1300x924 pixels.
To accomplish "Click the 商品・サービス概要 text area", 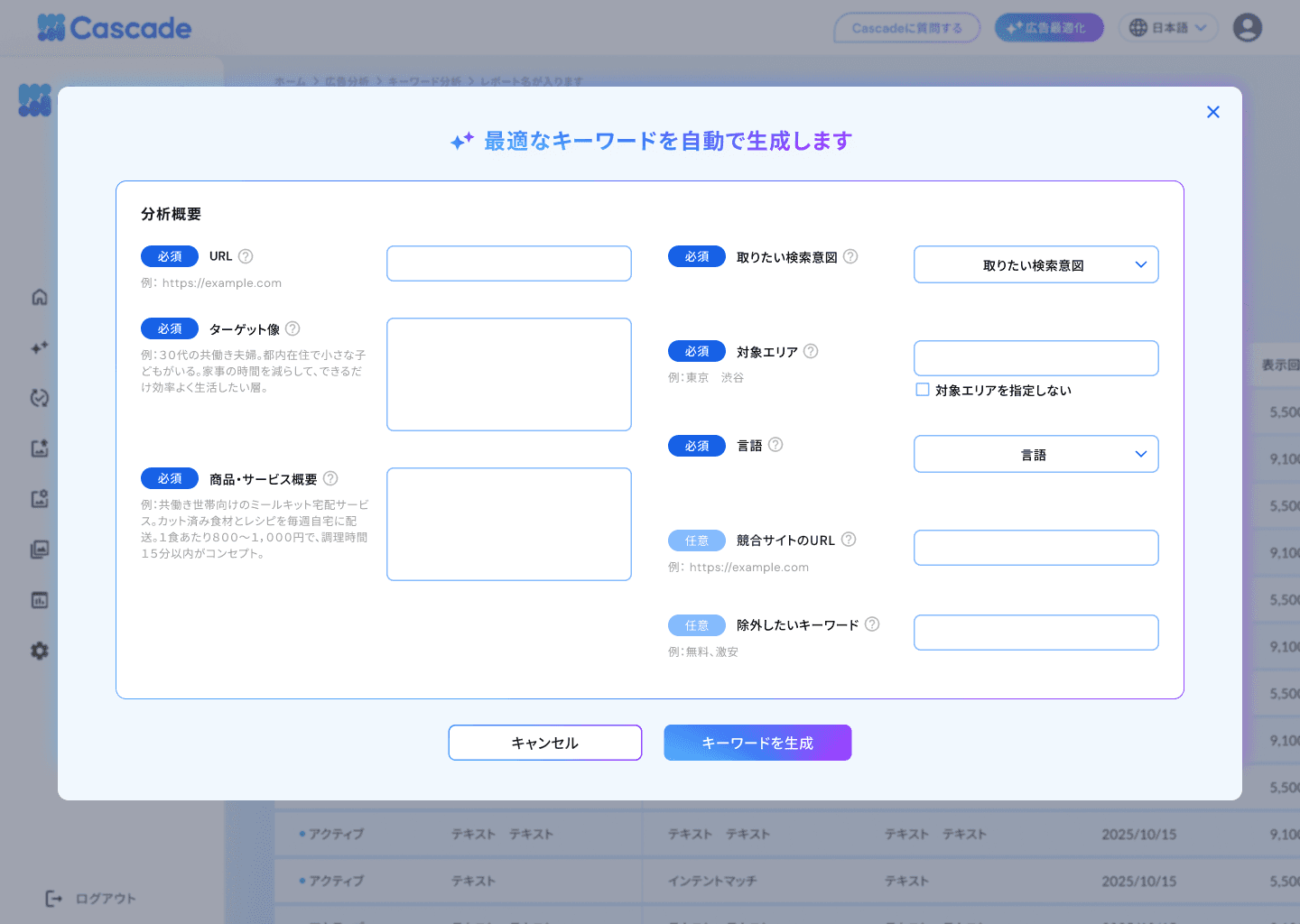I will [x=509, y=524].
